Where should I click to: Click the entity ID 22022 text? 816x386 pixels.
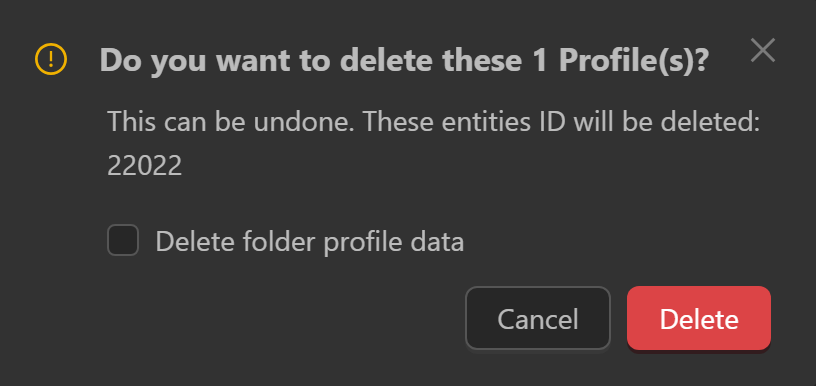[x=145, y=166]
